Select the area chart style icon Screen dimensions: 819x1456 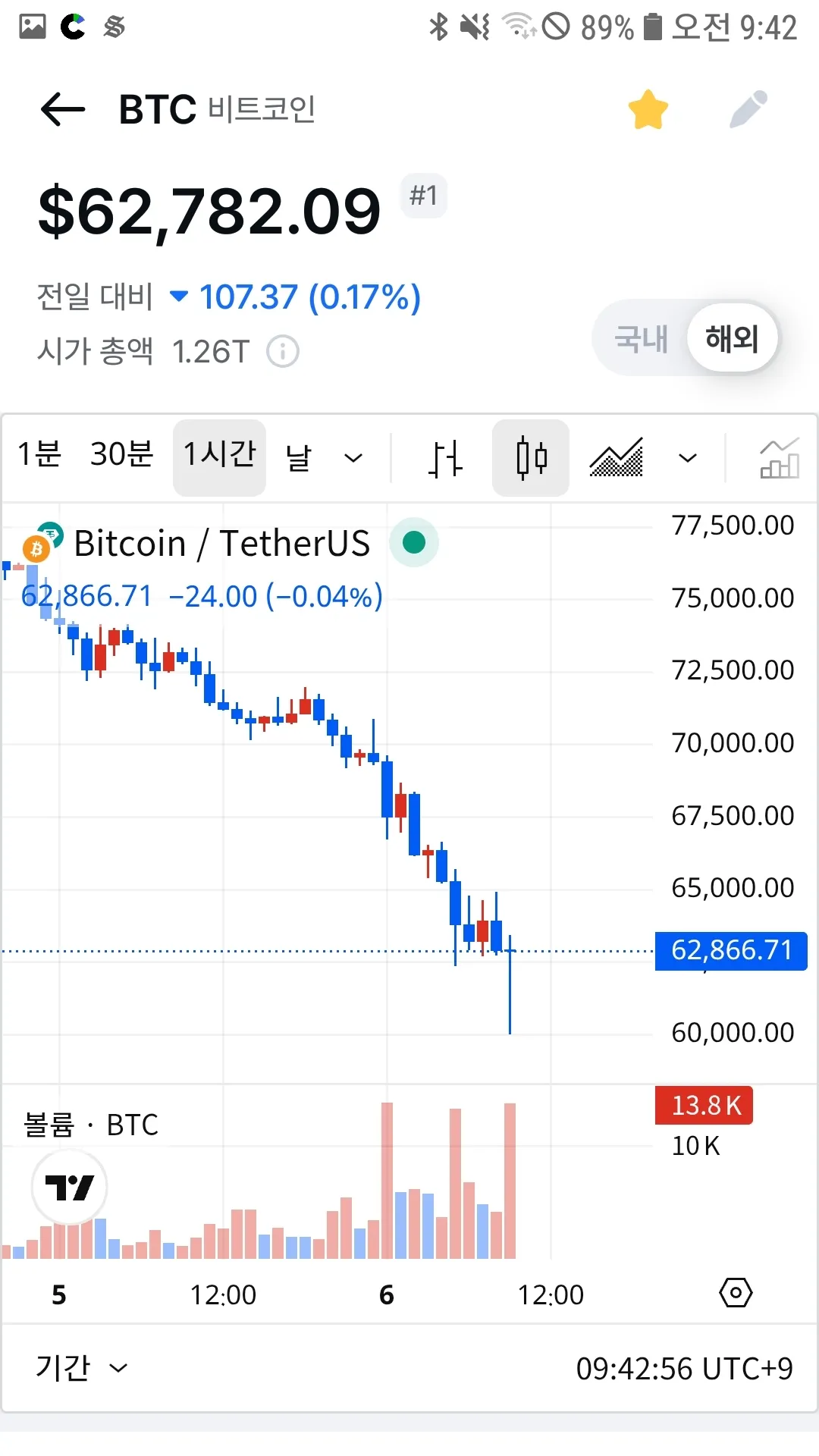point(617,457)
